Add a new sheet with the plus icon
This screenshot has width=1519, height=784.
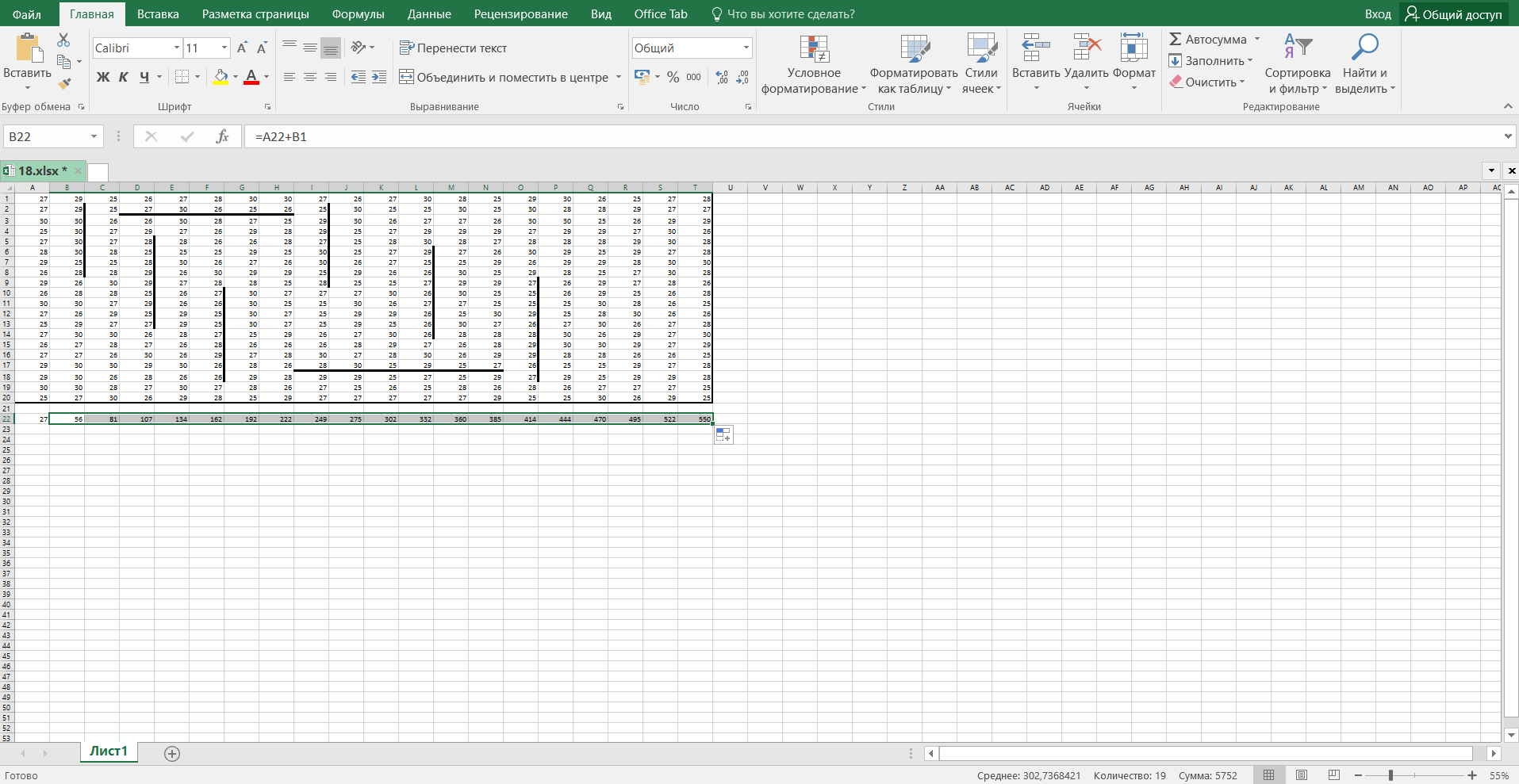point(172,754)
